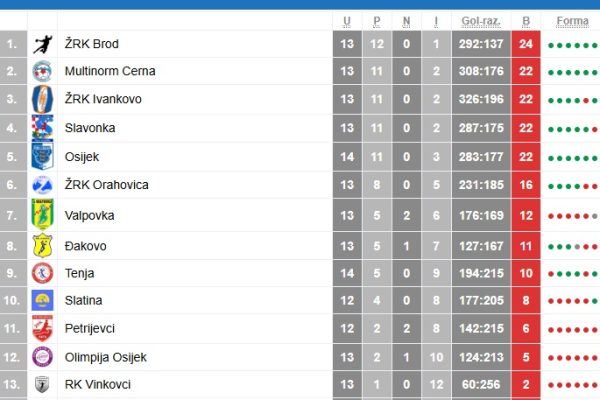
Task: Click the Tenja round red logo
Action: pos(42,273)
